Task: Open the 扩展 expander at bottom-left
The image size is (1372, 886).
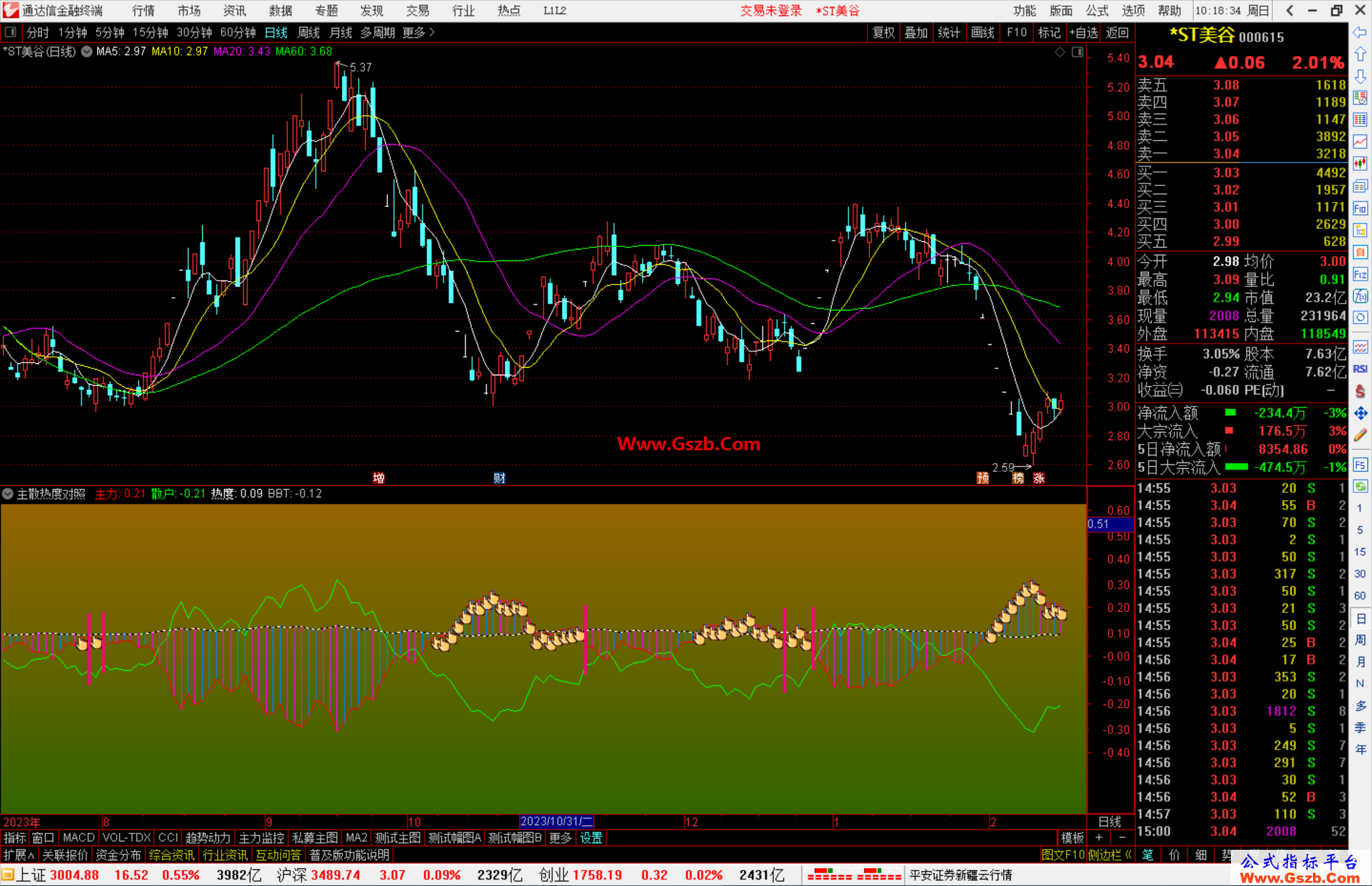Action: [19, 855]
